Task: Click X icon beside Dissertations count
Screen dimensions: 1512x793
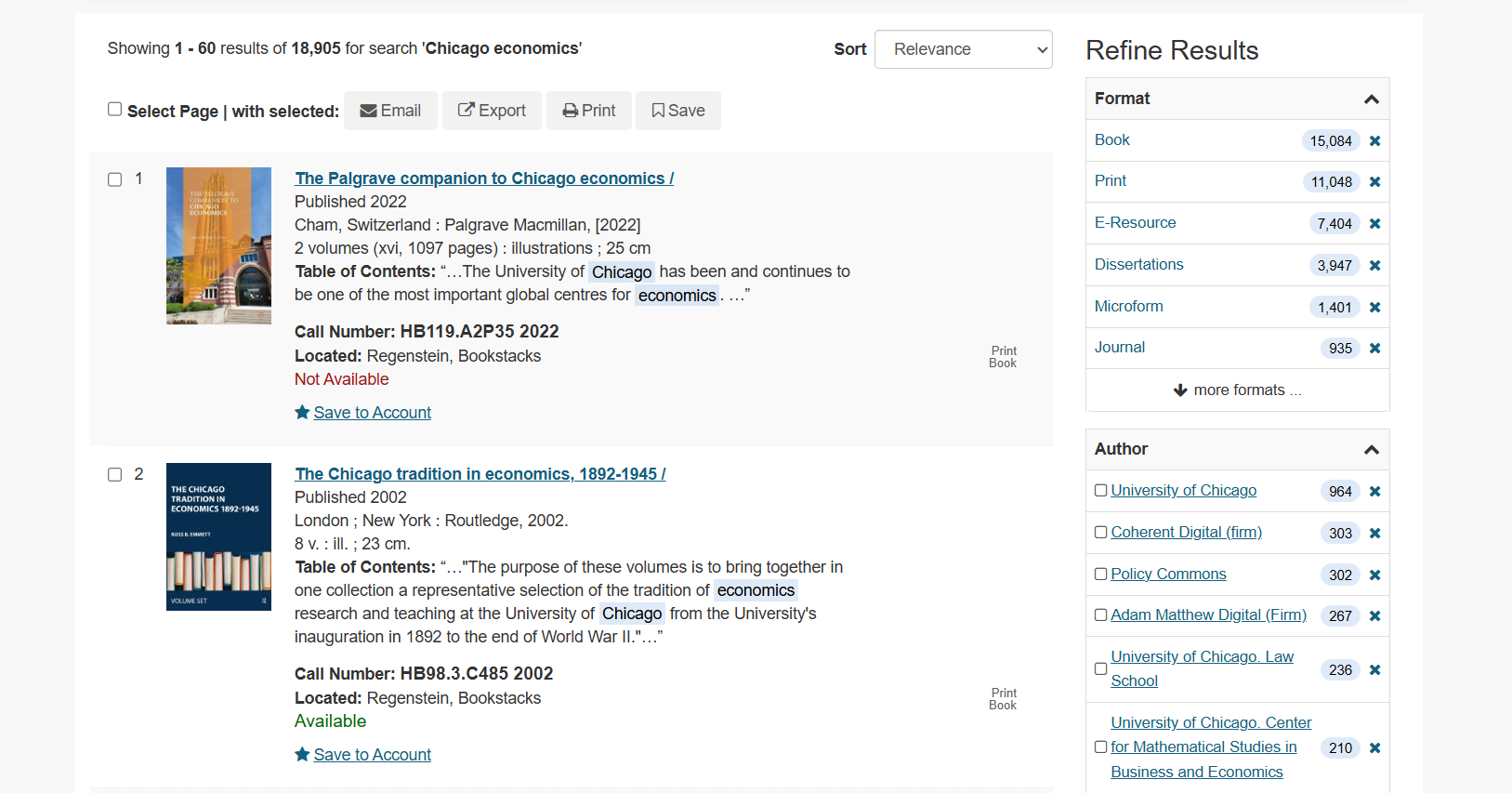Action: tap(1374, 266)
